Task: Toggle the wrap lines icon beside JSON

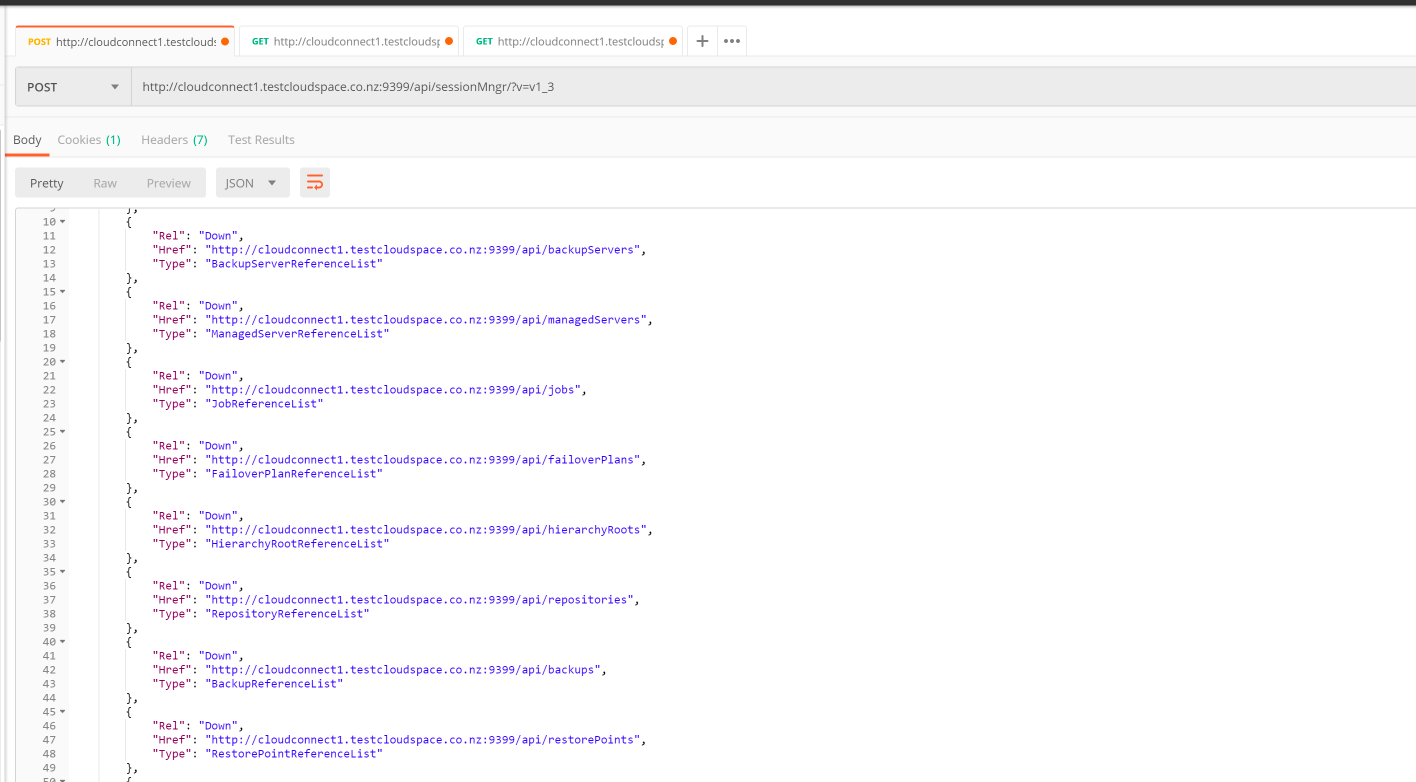Action: 315,182
